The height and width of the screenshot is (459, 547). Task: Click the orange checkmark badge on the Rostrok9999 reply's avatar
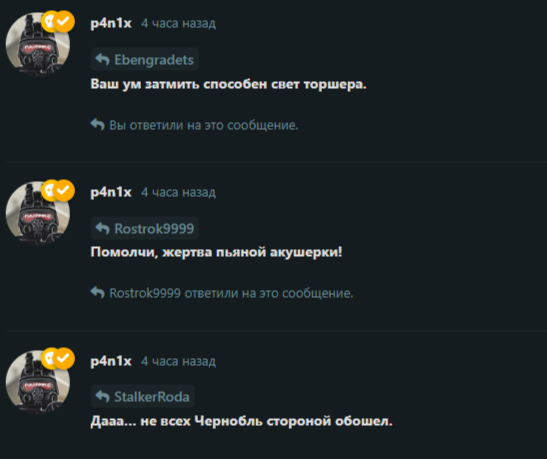click(63, 190)
